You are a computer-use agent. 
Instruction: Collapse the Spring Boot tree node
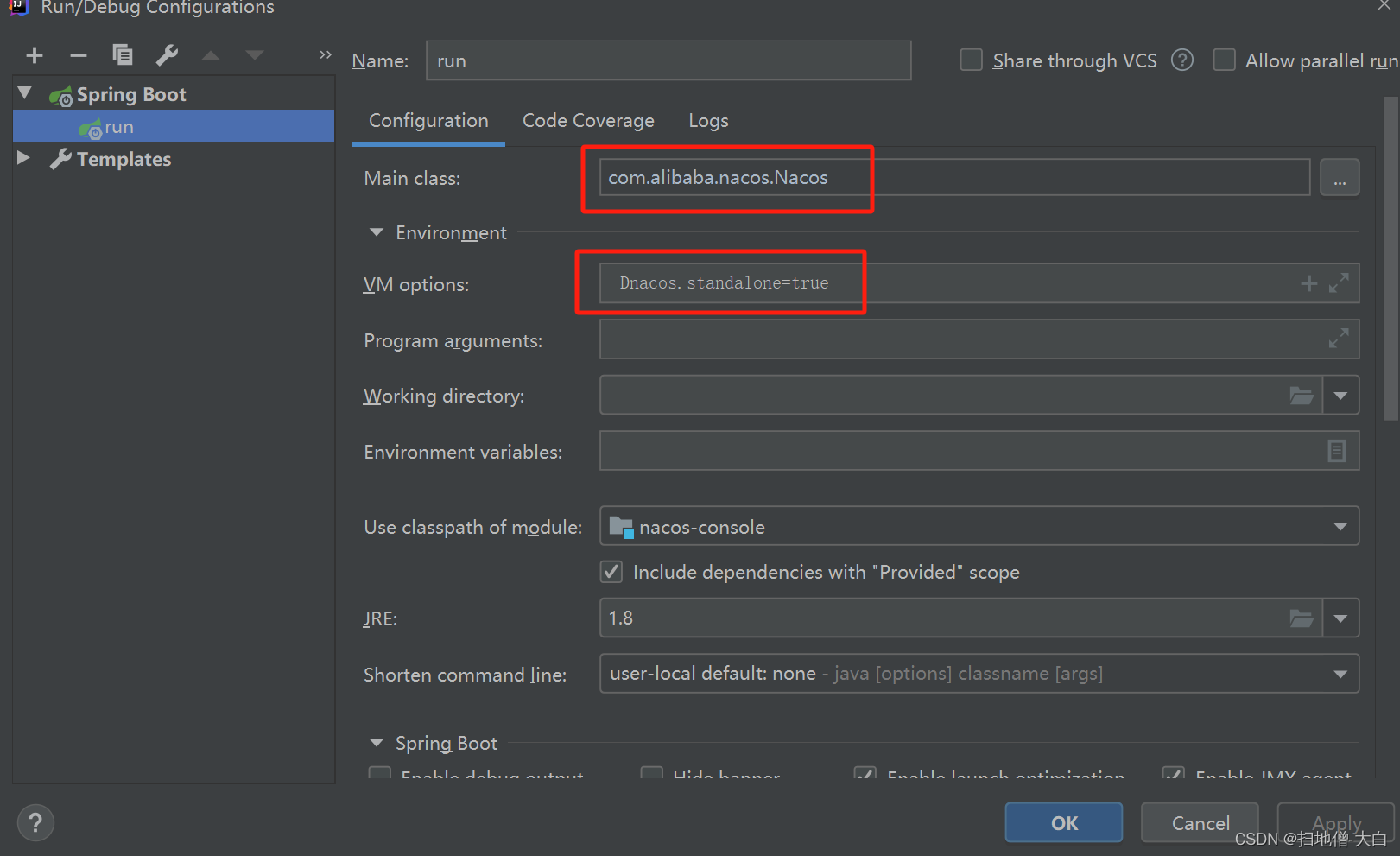24,93
